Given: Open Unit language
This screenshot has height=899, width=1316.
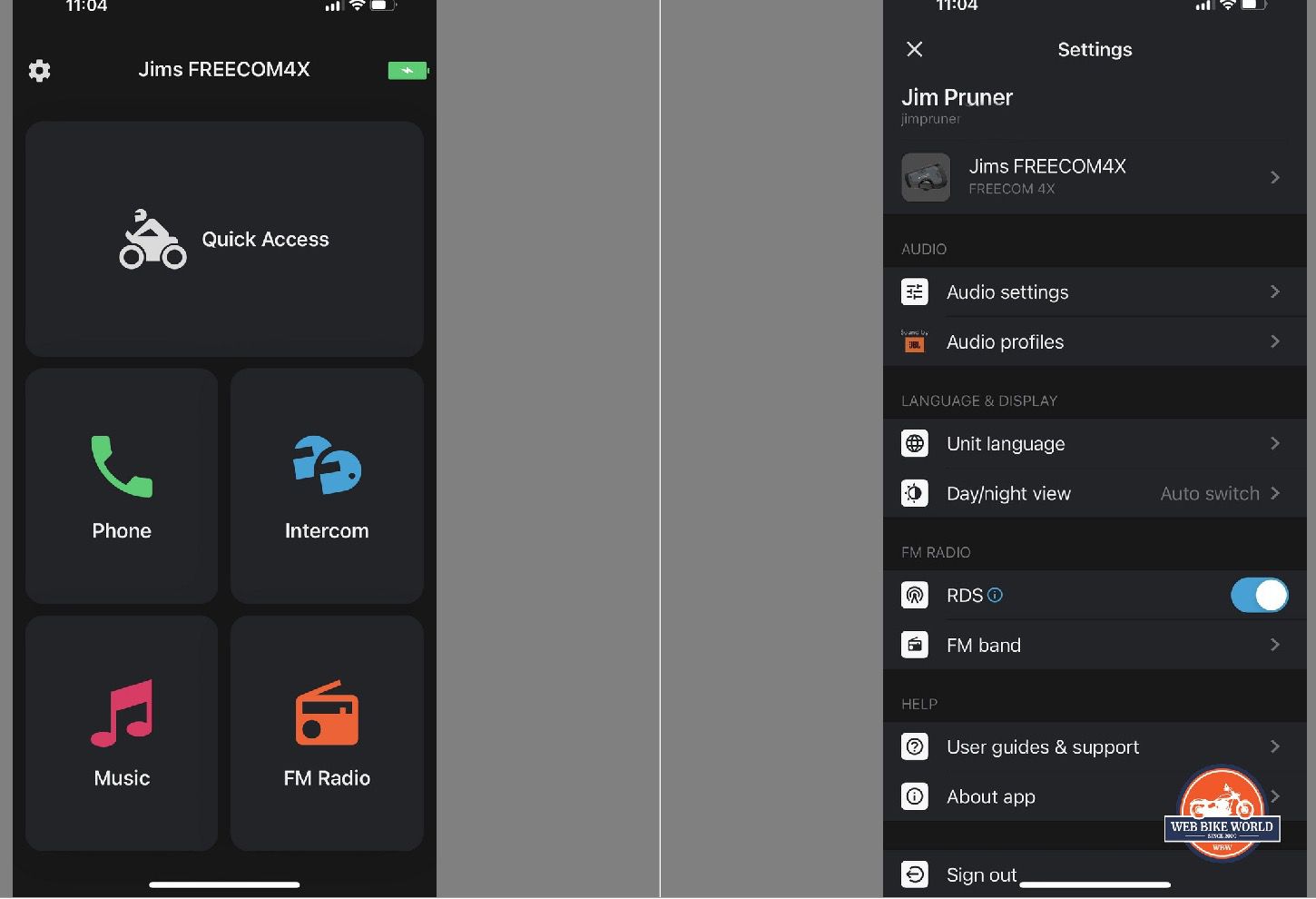Looking at the screenshot, I should [x=1095, y=443].
